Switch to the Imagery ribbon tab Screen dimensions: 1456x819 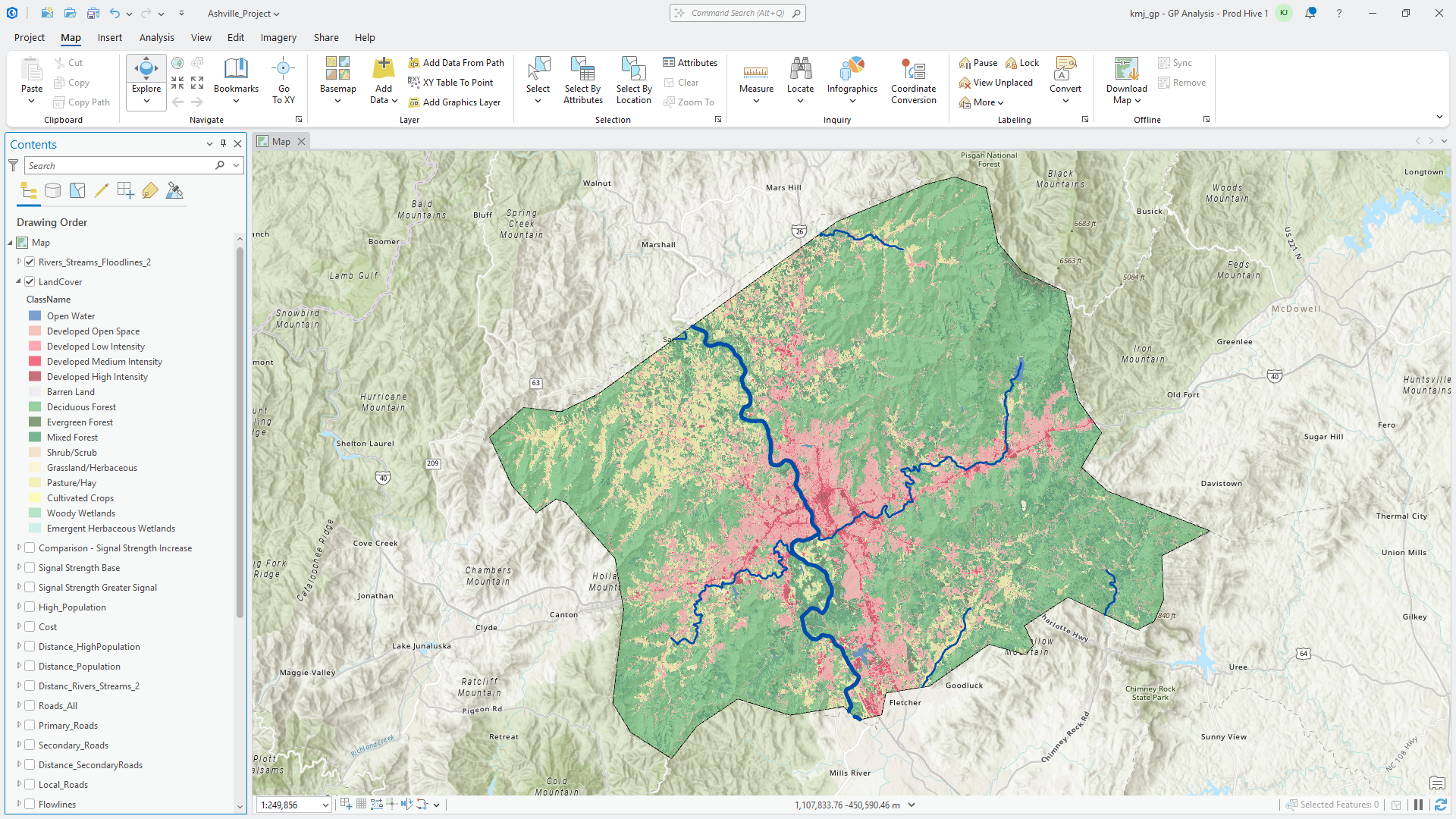pos(278,37)
